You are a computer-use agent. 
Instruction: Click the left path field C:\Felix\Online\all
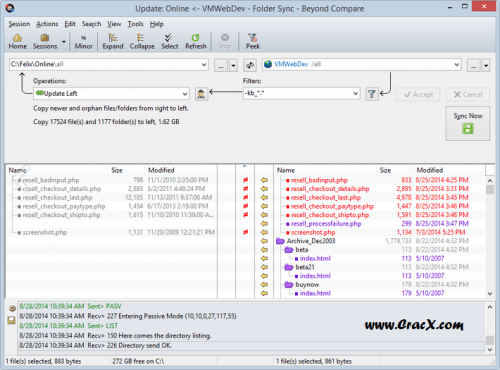109,64
